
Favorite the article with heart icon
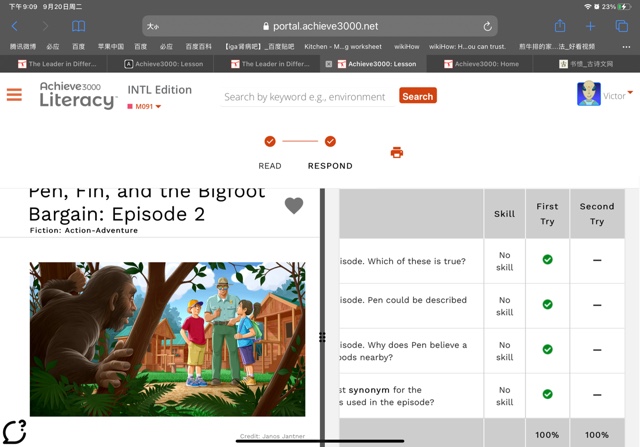pyautogui.click(x=294, y=205)
